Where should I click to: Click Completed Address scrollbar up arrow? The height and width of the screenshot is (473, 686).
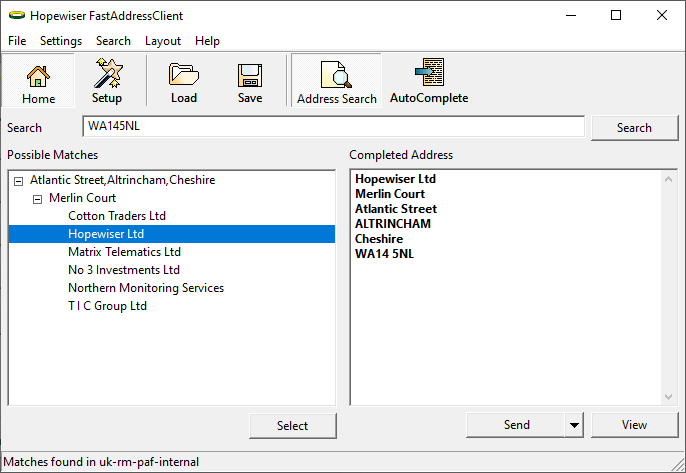pyautogui.click(x=668, y=179)
